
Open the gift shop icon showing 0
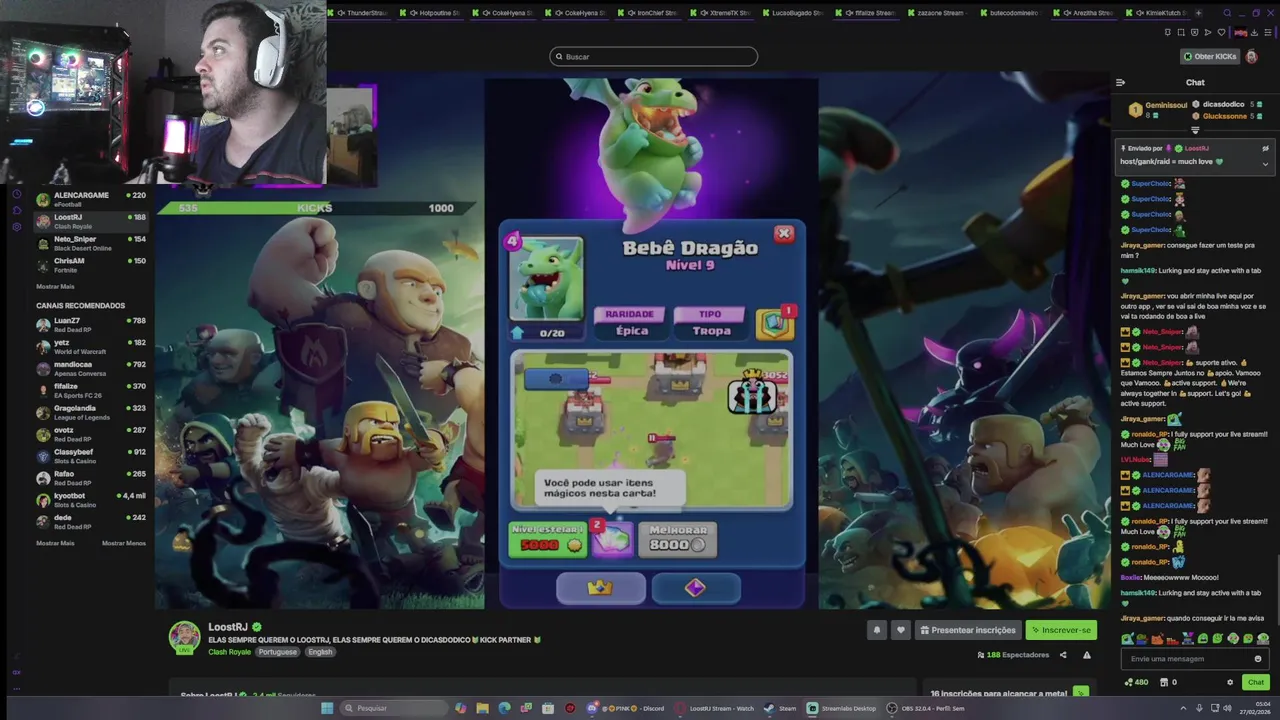(1167, 682)
